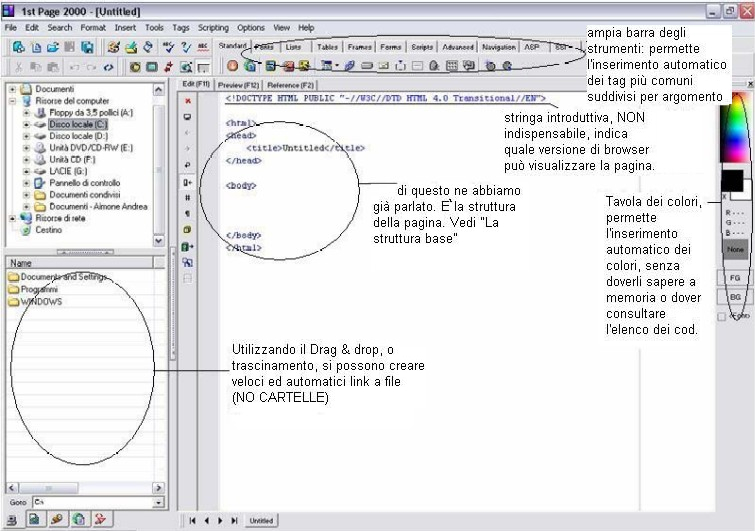Image resolution: width=755 pixels, height=531 pixels.
Task: Switch to Reference (F2) tab
Action: [290, 85]
